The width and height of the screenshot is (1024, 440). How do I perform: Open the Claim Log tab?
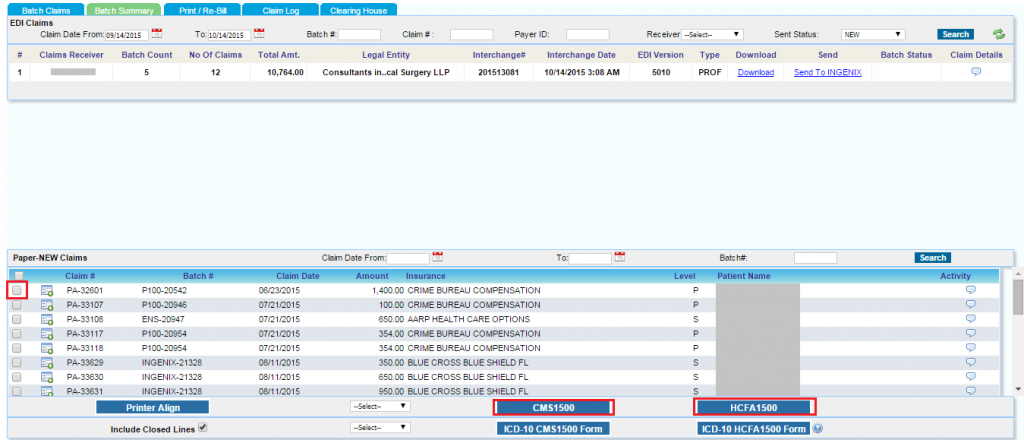tap(281, 10)
